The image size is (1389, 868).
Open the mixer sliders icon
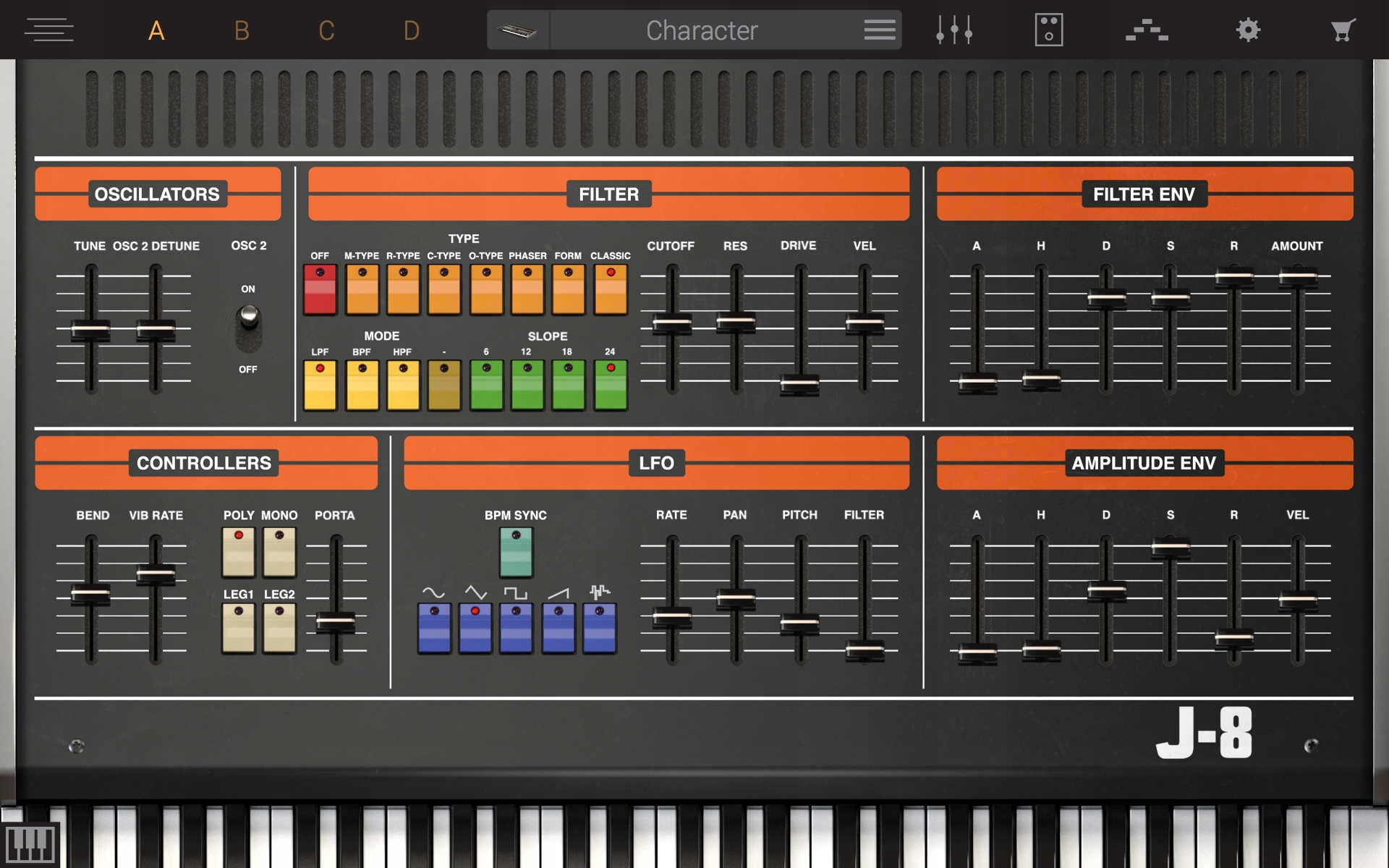point(953,30)
